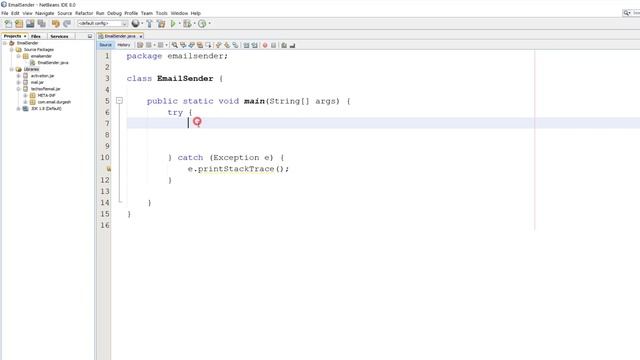Click the red Start Macro Recording icon
The image size is (640, 360).
point(265,45)
